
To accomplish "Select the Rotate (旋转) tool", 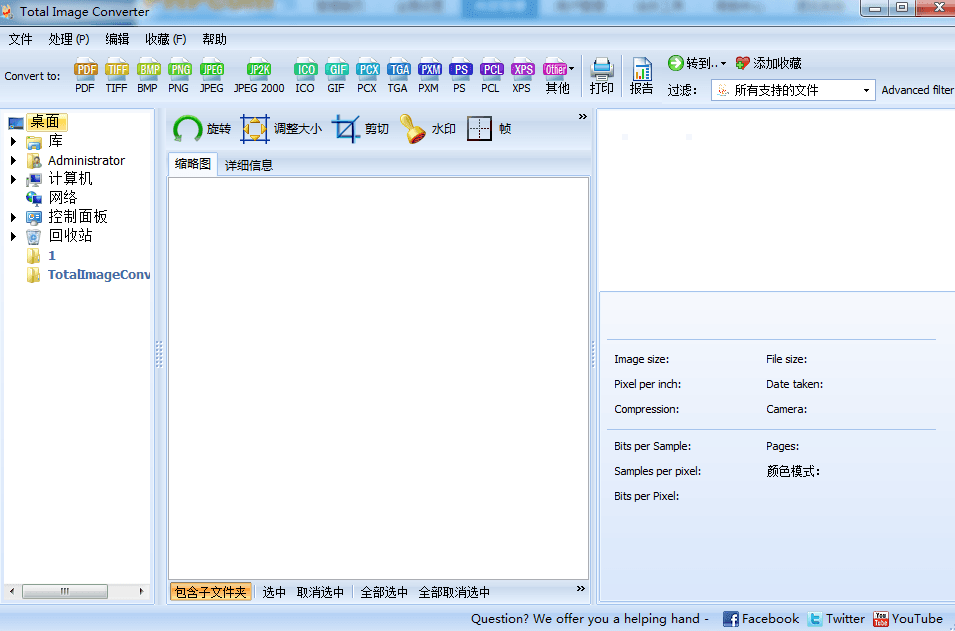I will click(202, 129).
